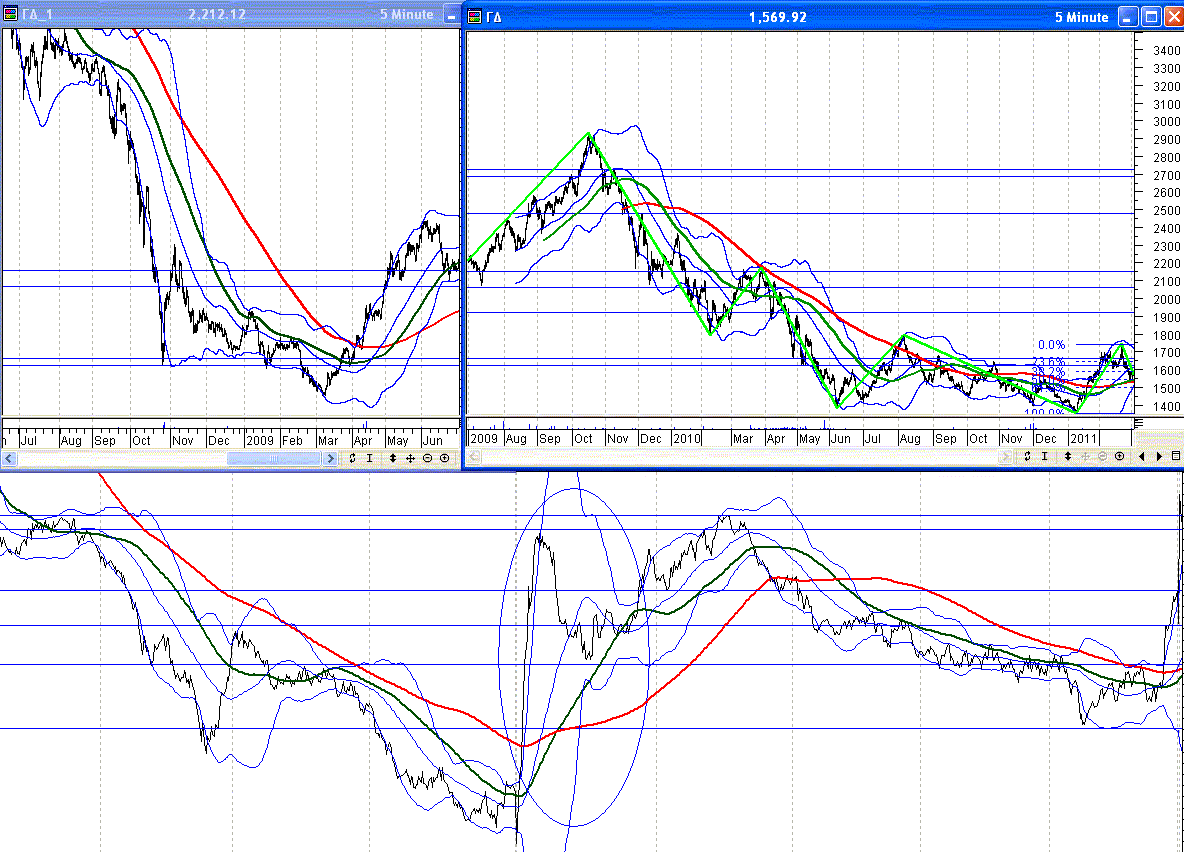Open the panel menu icon at the ΓΔ toolbar end
Viewport: 1184px width, 852px height.
(x=1176, y=457)
